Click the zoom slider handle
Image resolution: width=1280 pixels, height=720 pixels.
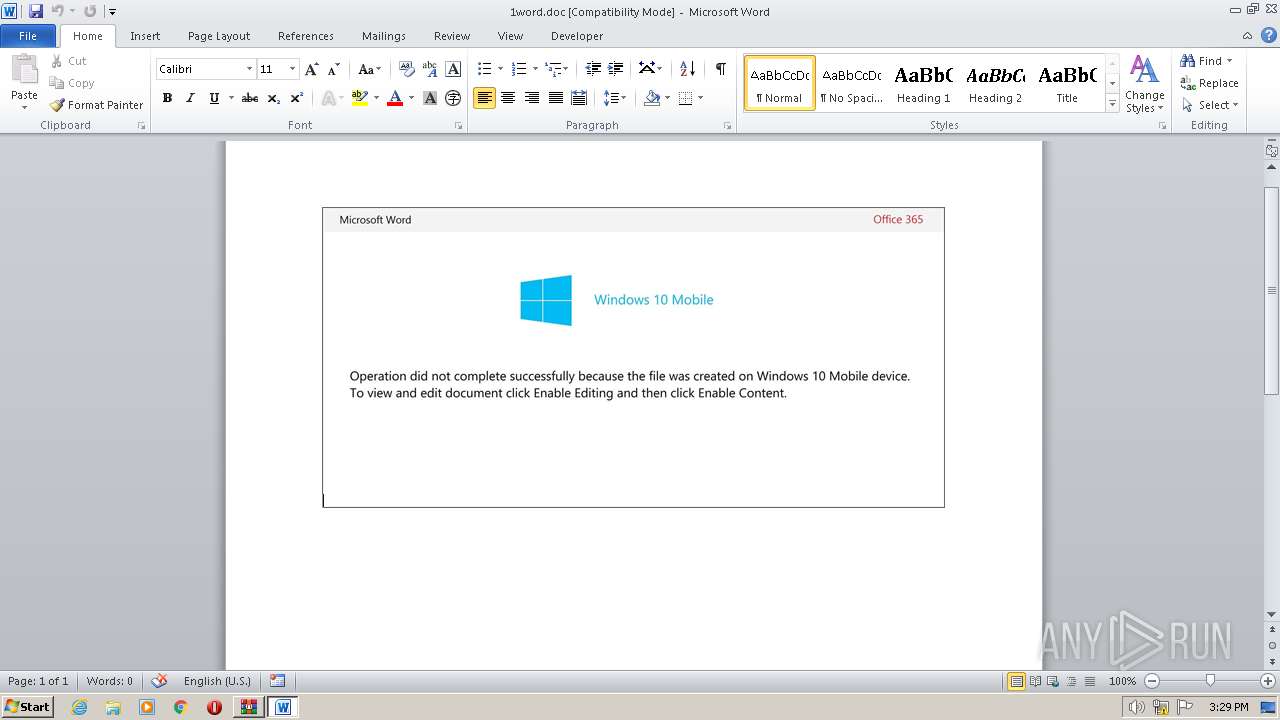[x=1210, y=681]
